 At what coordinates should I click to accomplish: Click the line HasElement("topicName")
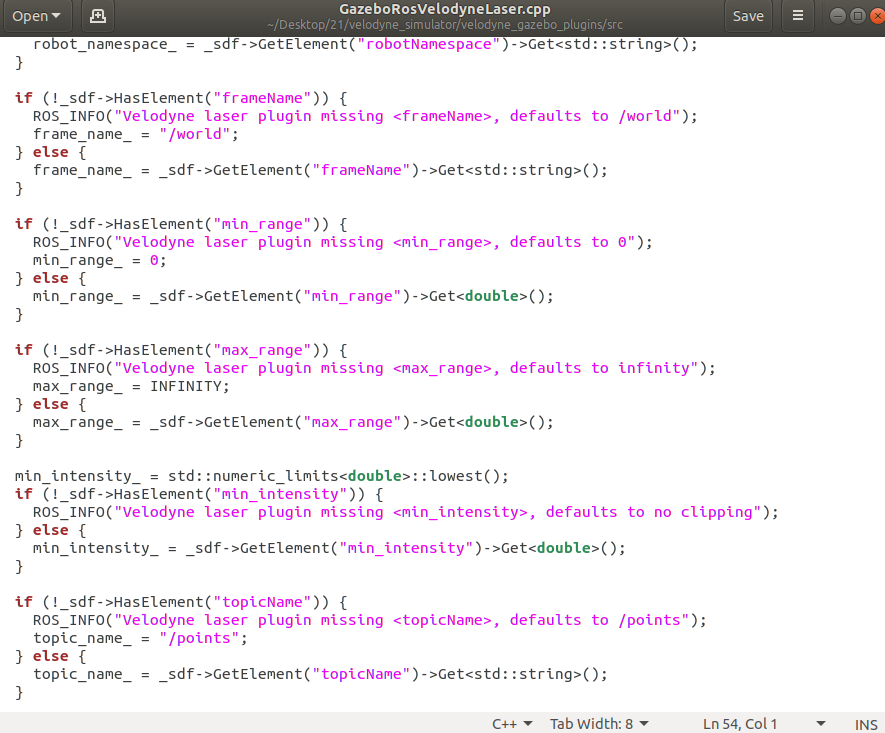click(x=181, y=602)
